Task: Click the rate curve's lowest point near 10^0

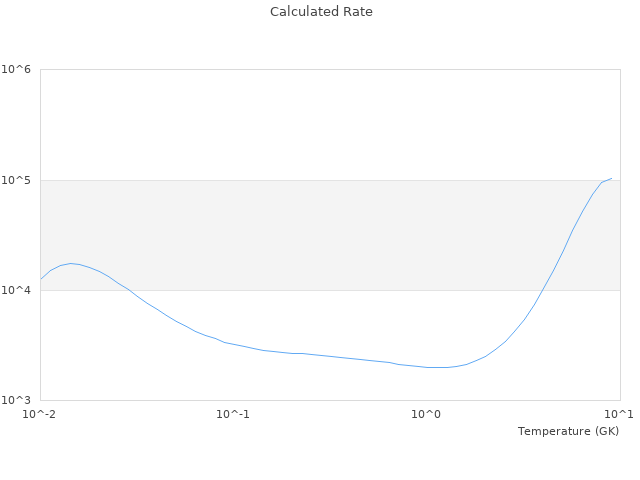Action: click(x=437, y=367)
